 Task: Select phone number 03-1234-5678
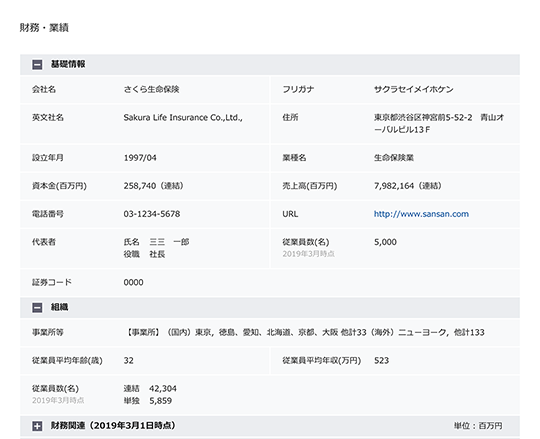click(x=152, y=214)
